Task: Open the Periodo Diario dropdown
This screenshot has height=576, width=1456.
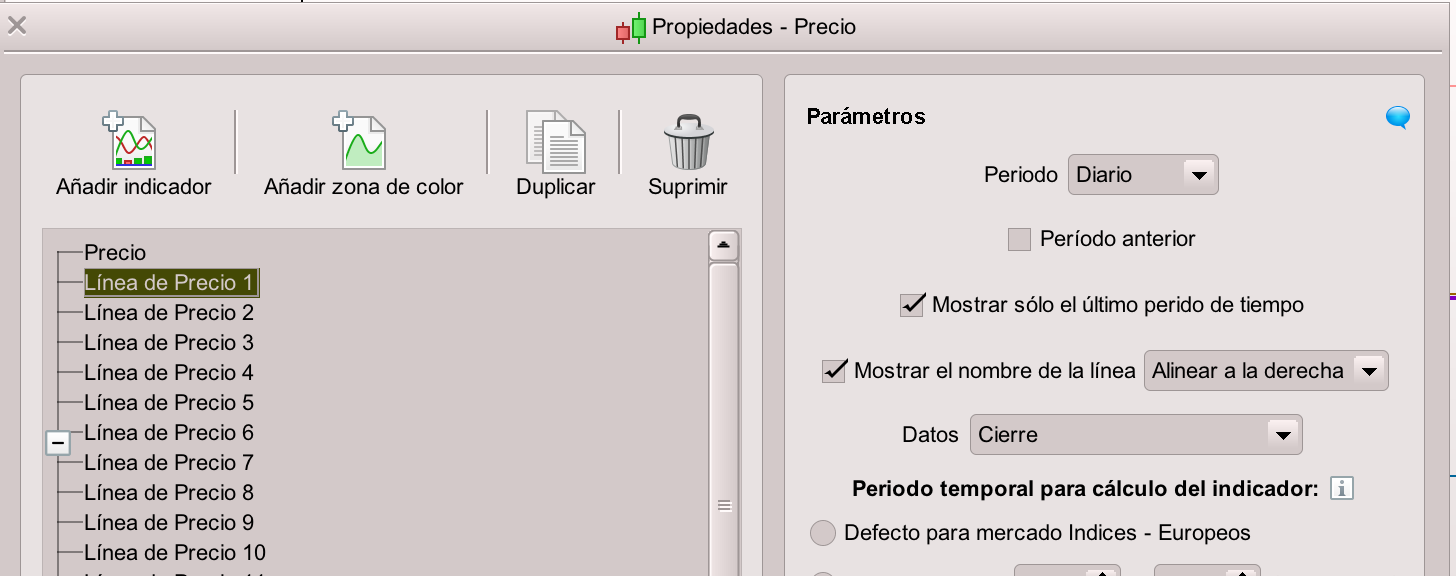Action: click(x=1143, y=175)
